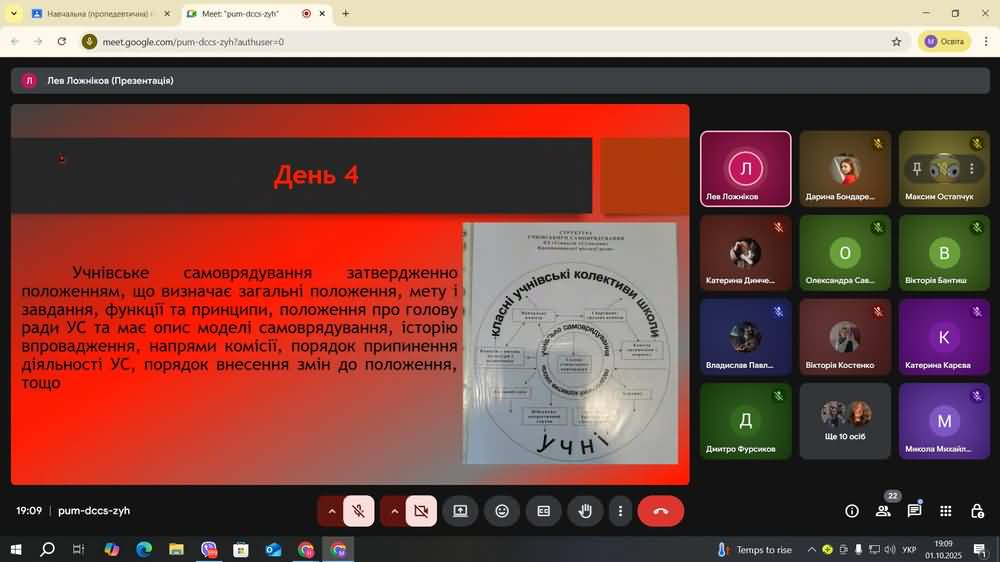The image size is (1000, 562).
Task: Leave the call with red hang-up button
Action: (x=661, y=511)
